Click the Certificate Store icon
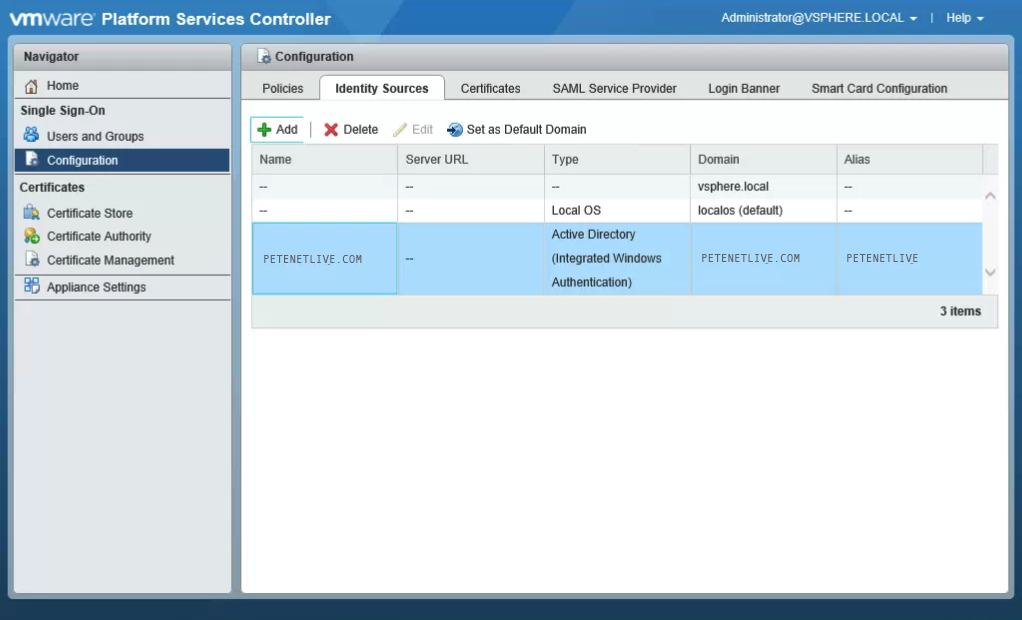The width and height of the screenshot is (1022, 620). coord(31,213)
